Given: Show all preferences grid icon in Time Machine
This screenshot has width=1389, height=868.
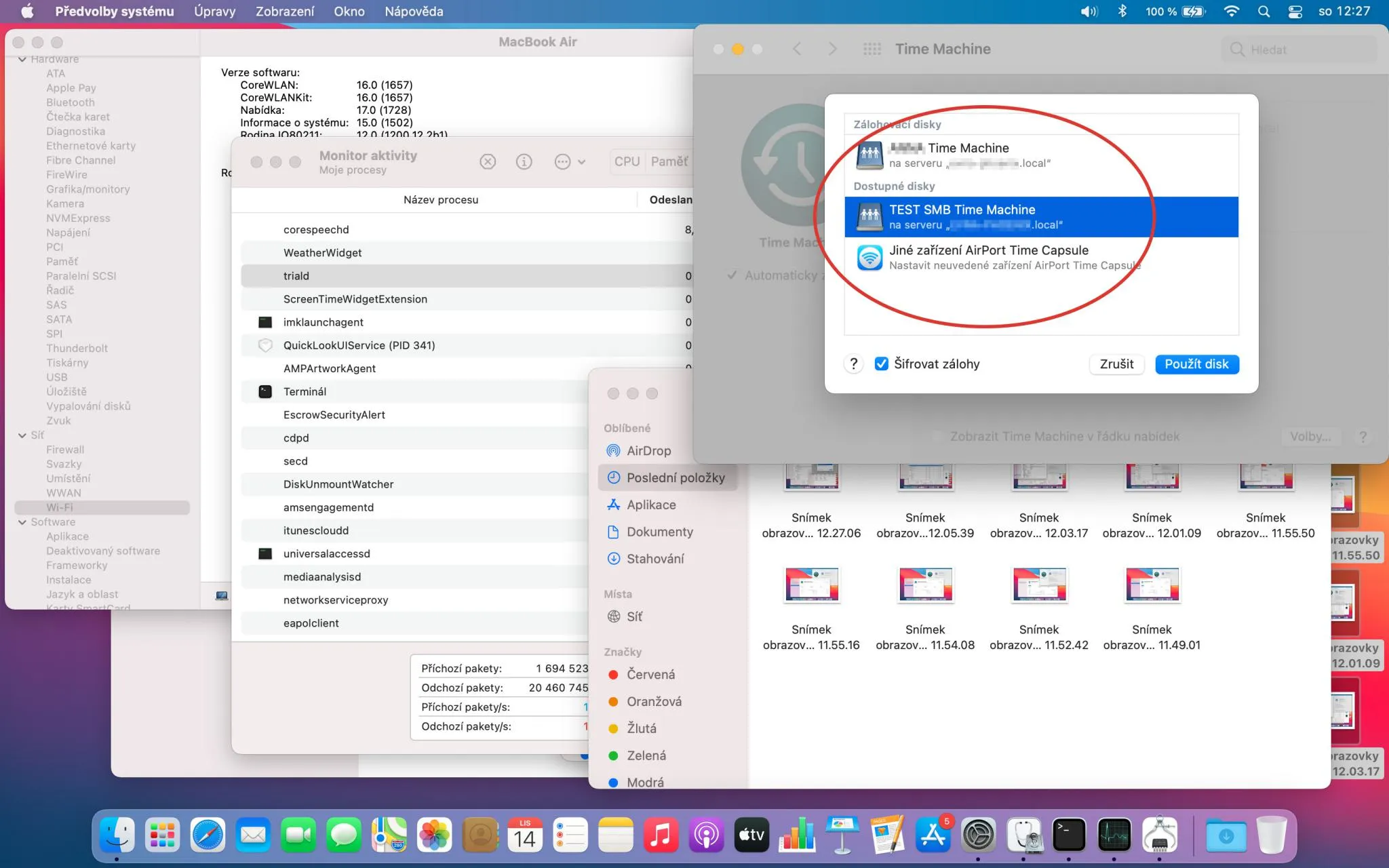Looking at the screenshot, I should (x=872, y=49).
